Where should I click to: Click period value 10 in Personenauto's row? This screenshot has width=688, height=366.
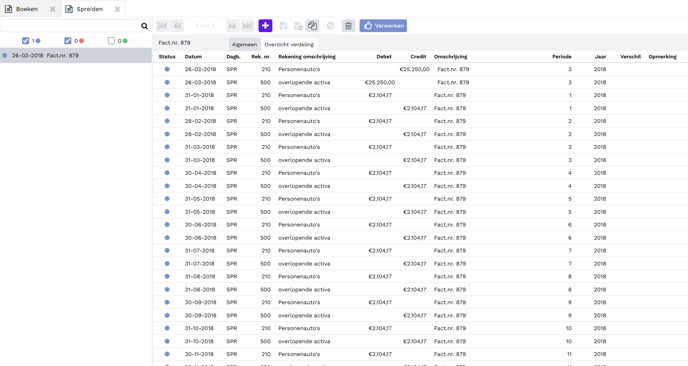click(569, 328)
